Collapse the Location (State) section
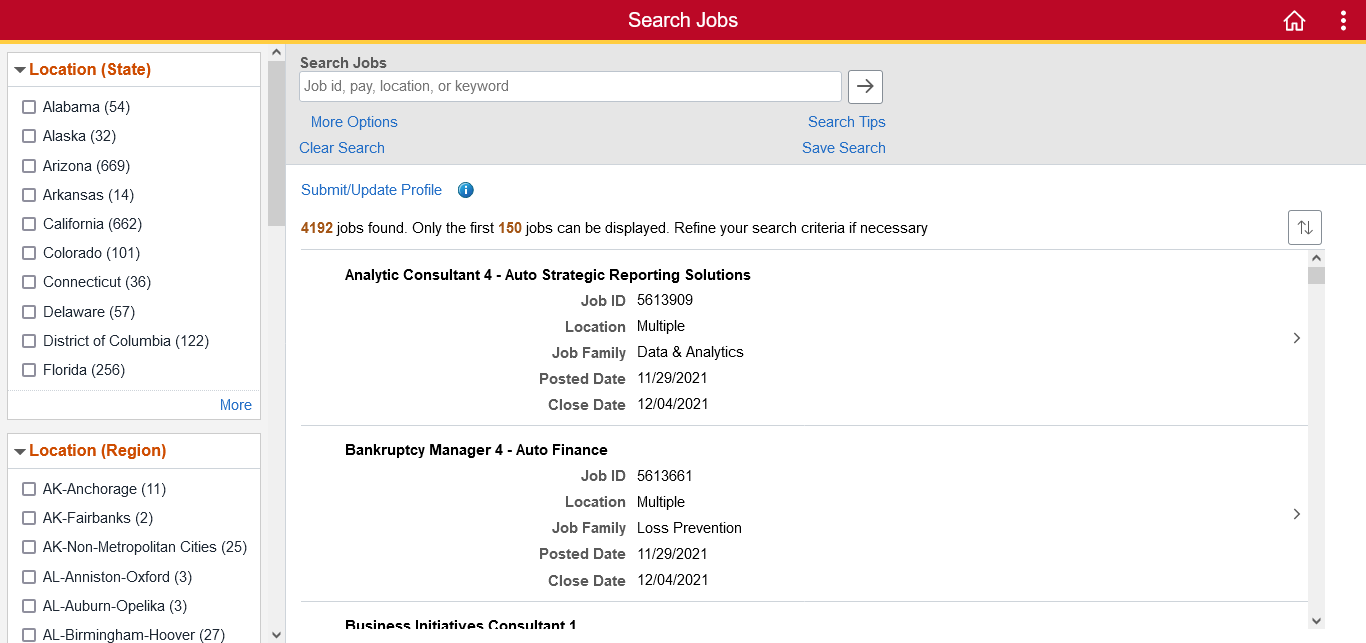1366x643 pixels. [20, 70]
